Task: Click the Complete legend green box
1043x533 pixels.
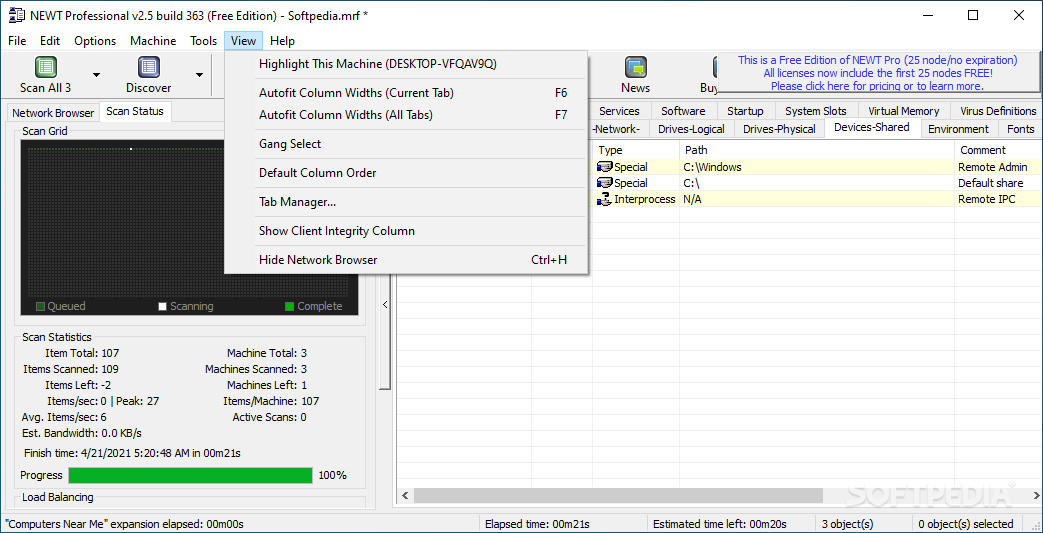Action: (289, 307)
